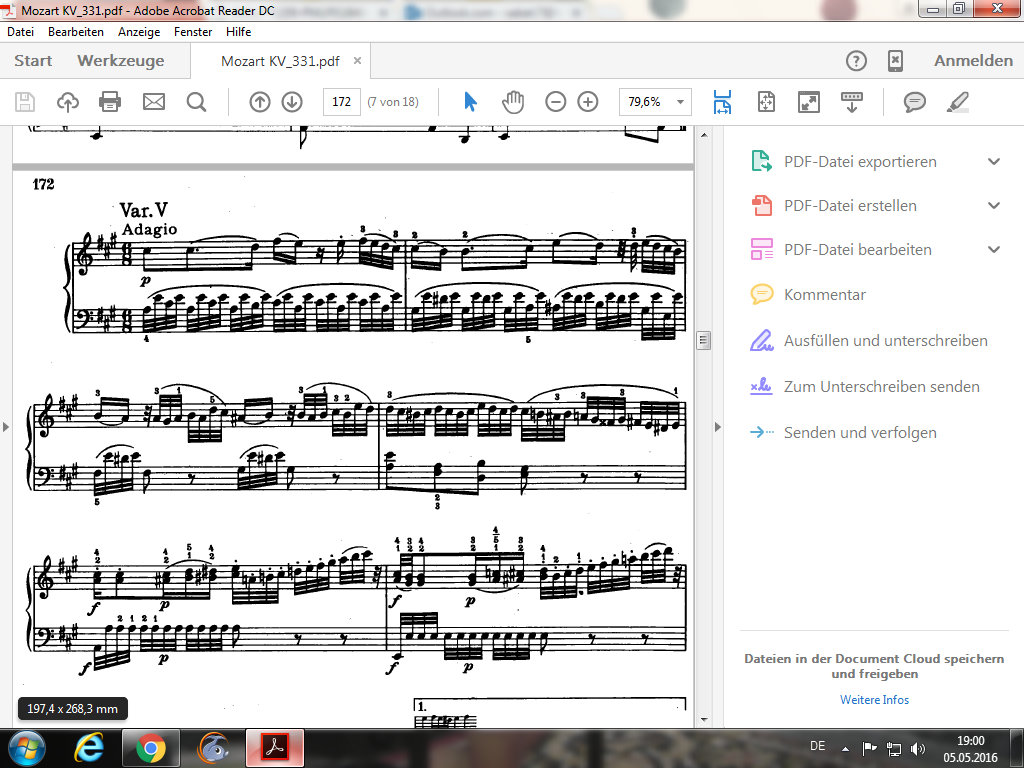Click the Senden und verfolgen arrow icon

pyautogui.click(x=761, y=432)
